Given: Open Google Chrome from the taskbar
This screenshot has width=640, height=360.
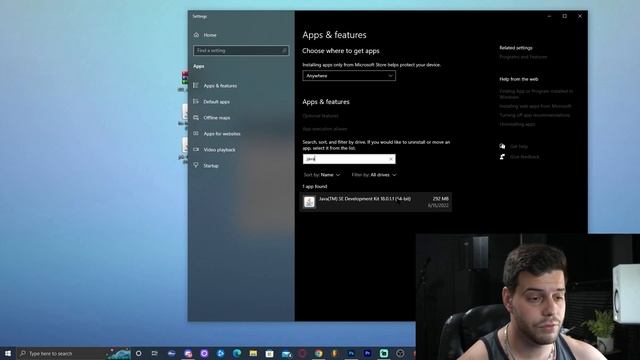Looking at the screenshot, I should pos(318,353).
